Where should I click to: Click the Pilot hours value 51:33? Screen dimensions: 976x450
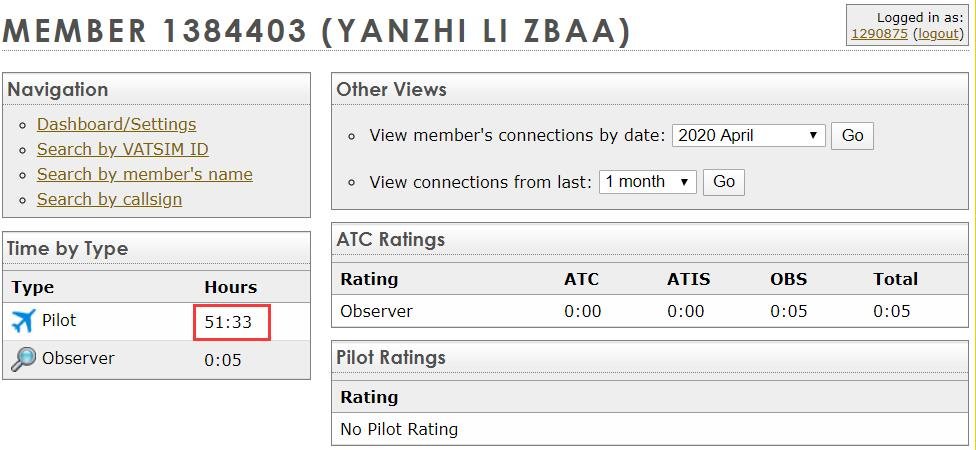pyautogui.click(x=226, y=323)
